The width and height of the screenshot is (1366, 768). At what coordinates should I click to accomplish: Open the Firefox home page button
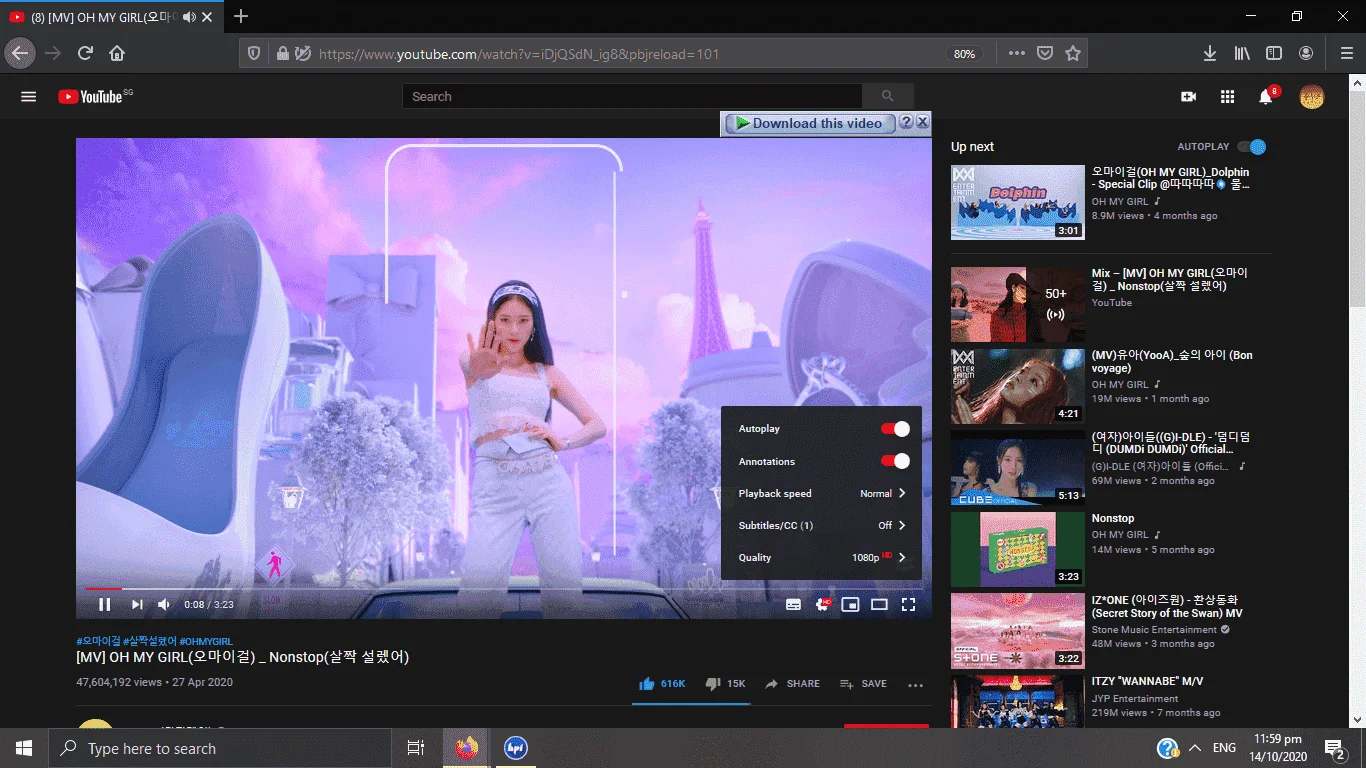point(117,53)
